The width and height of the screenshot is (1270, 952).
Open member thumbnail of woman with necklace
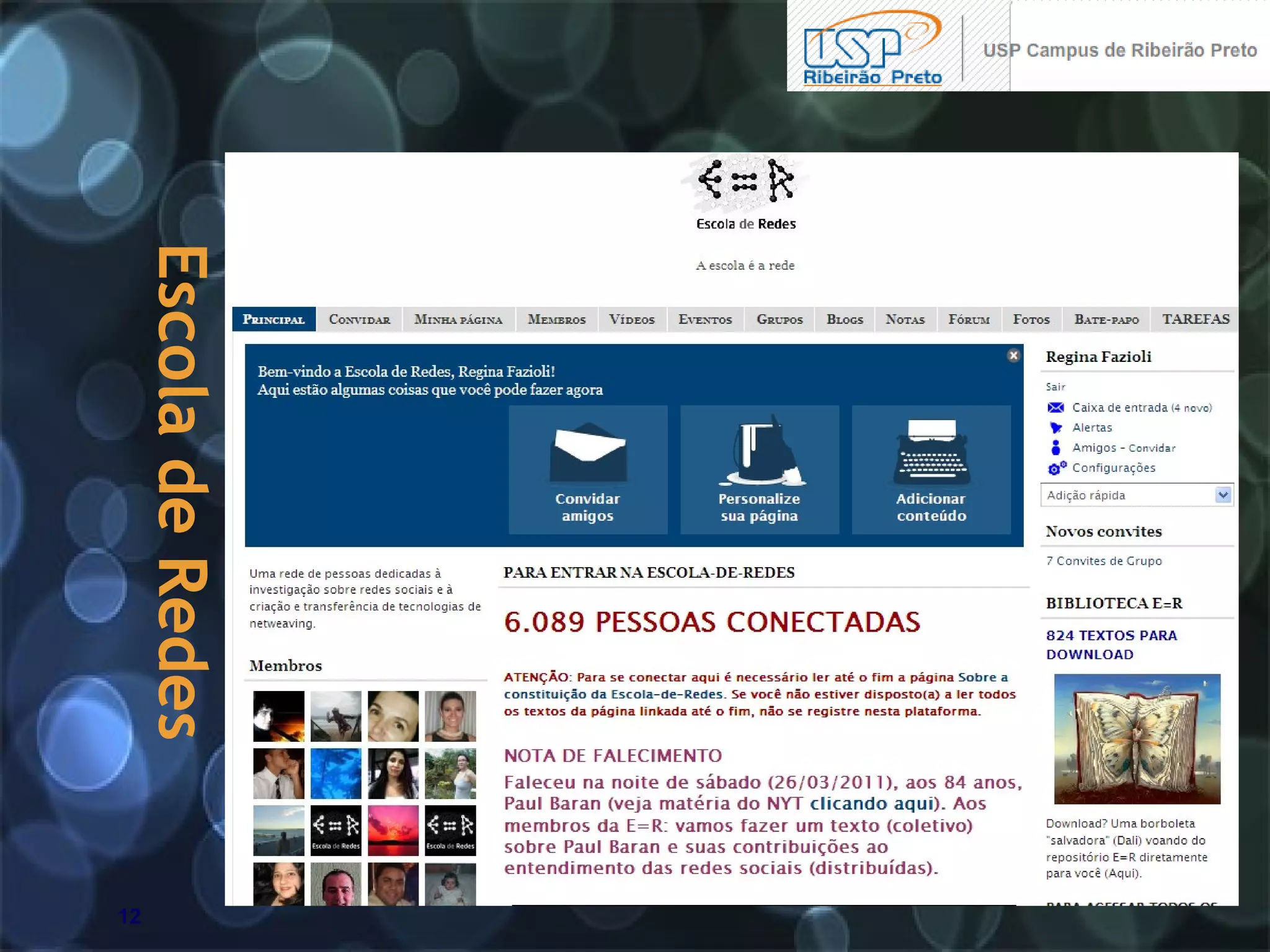click(x=450, y=716)
